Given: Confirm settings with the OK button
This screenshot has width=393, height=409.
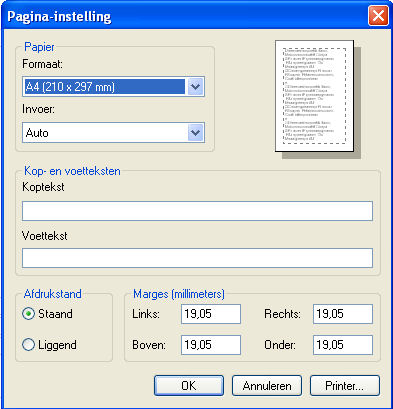Looking at the screenshot, I should click(x=189, y=386).
